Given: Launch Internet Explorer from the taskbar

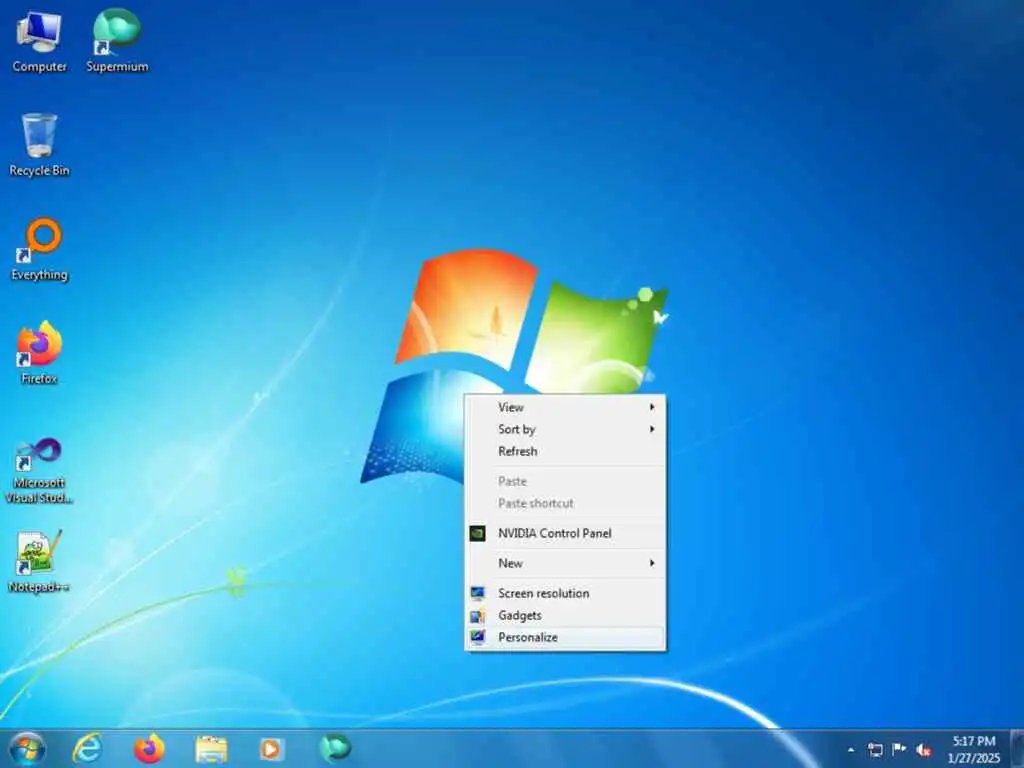Looking at the screenshot, I should click(87, 748).
